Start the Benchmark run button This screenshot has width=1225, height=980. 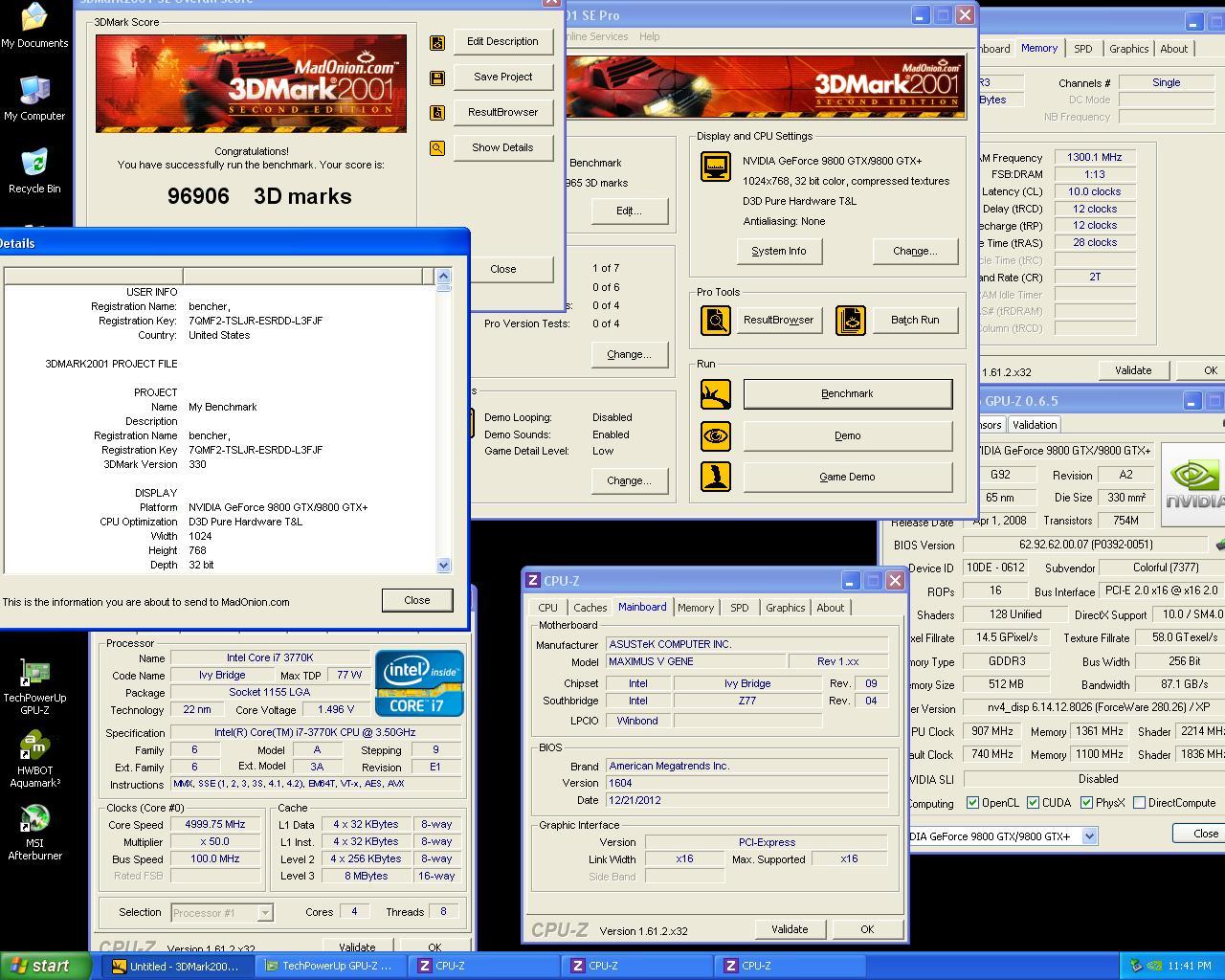click(x=848, y=393)
